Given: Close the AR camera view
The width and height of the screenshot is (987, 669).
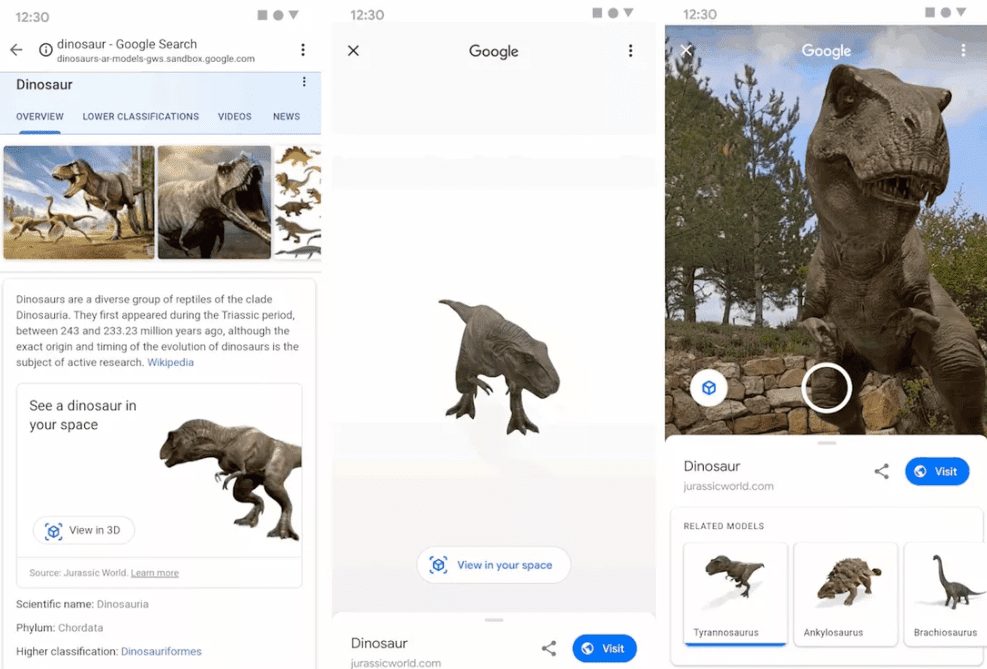Looking at the screenshot, I should 686,50.
